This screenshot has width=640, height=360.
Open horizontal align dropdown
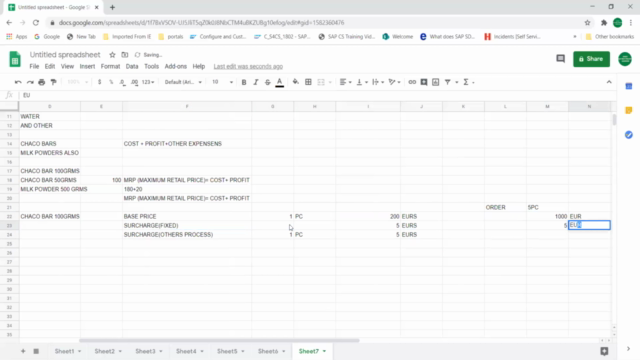(x=345, y=82)
